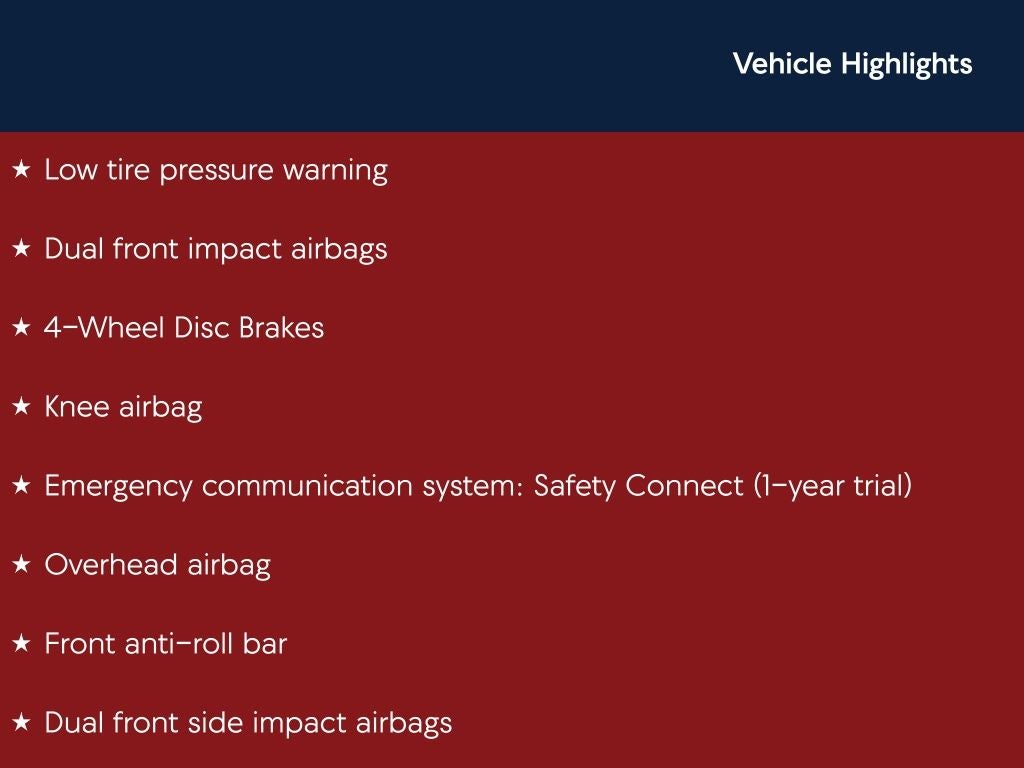
Task: Click the word Vehicle in the title
Action: (x=782, y=64)
